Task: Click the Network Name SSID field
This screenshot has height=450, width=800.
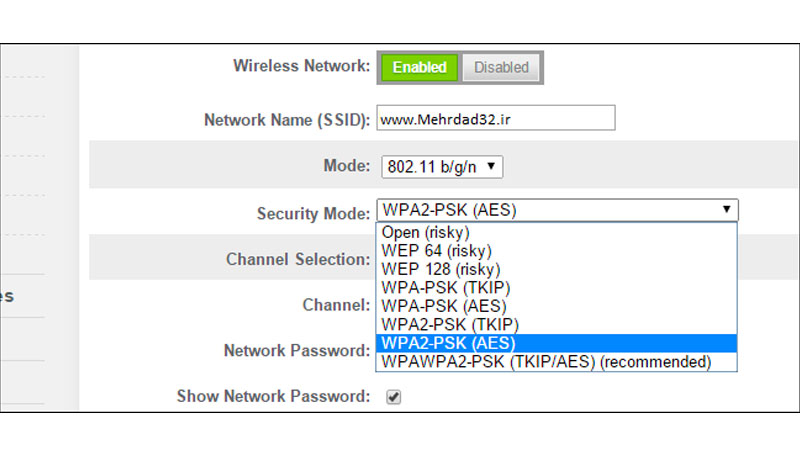Action: tap(496, 118)
